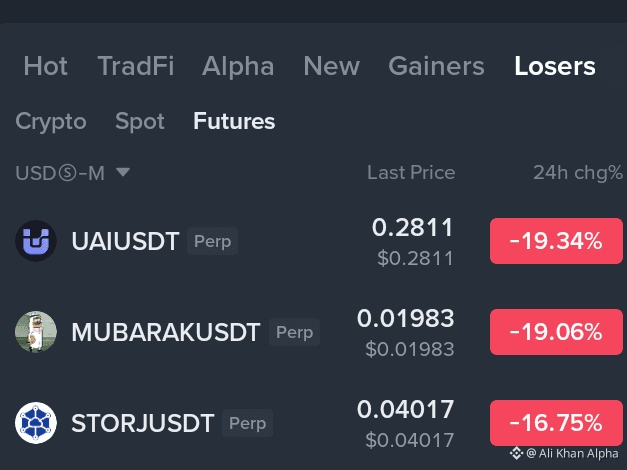Toggle the -19.34% change badge for UAIUSDT
Screen dimensions: 627x470
tap(556, 241)
